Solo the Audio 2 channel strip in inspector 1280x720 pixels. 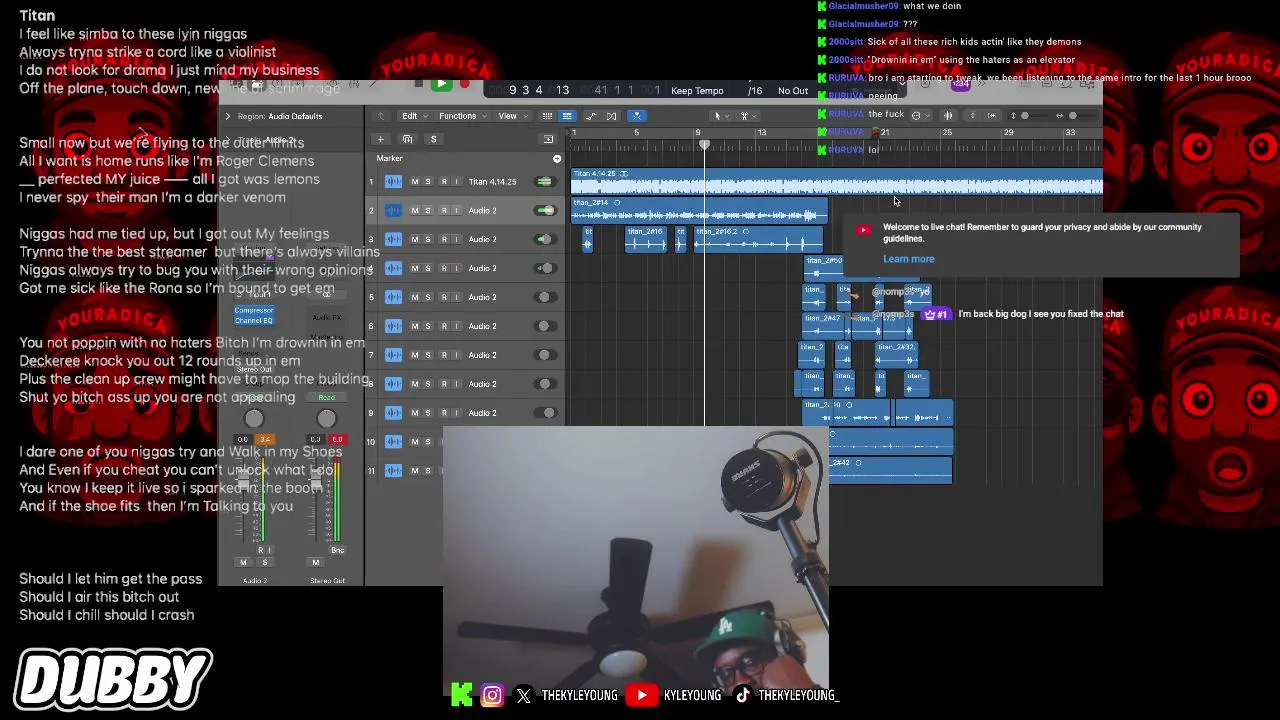click(x=264, y=563)
